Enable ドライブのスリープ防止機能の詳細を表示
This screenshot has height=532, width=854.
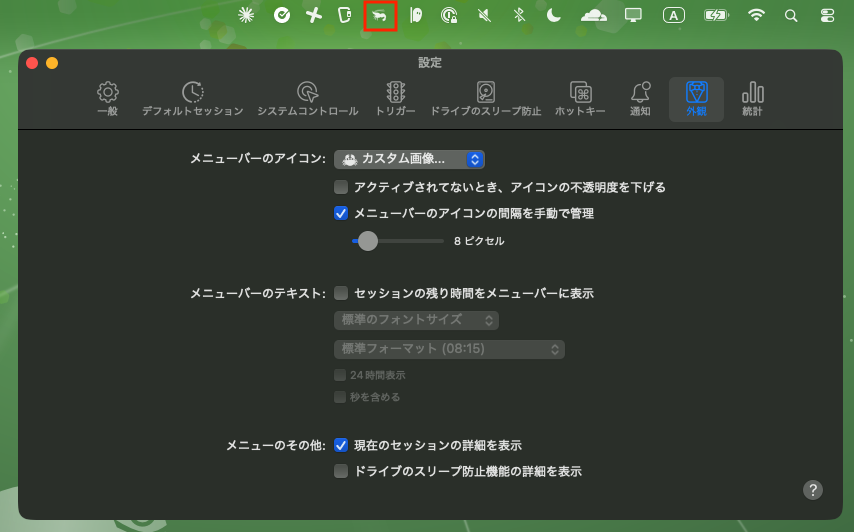click(341, 471)
